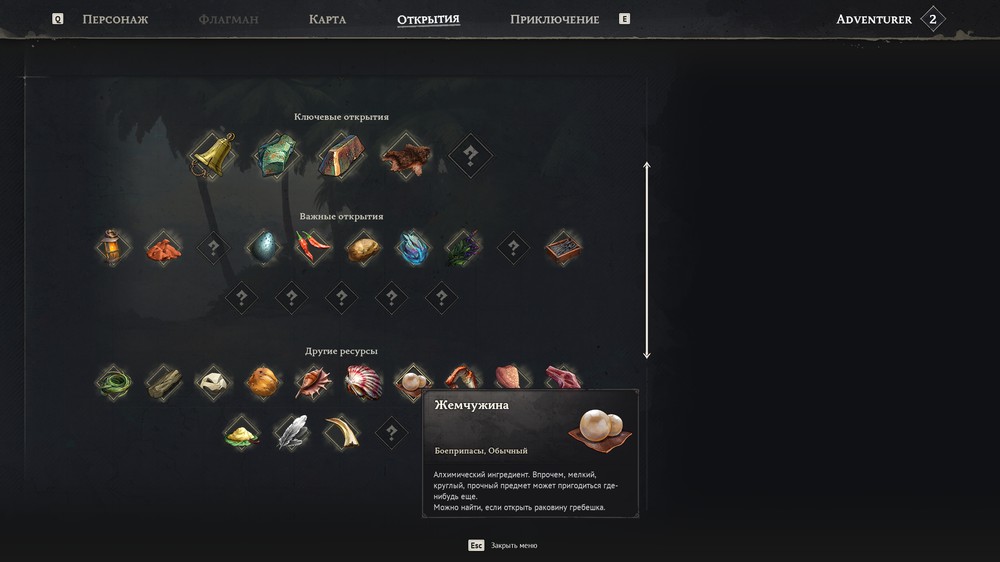This screenshot has width=1000, height=562.
Task: Click the locked key discovery question mark
Action: coord(471,155)
